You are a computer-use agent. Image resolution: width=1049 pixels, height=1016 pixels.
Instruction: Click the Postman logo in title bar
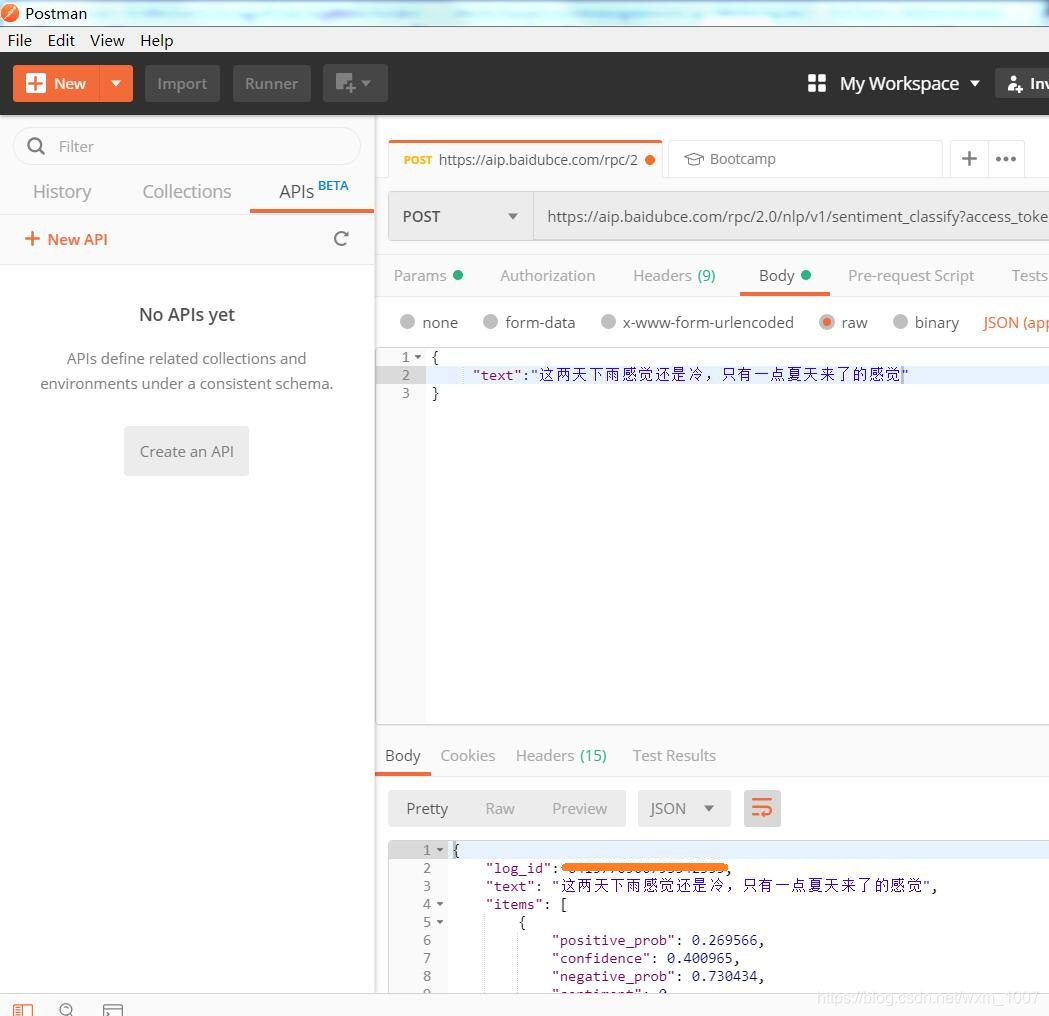coord(10,13)
